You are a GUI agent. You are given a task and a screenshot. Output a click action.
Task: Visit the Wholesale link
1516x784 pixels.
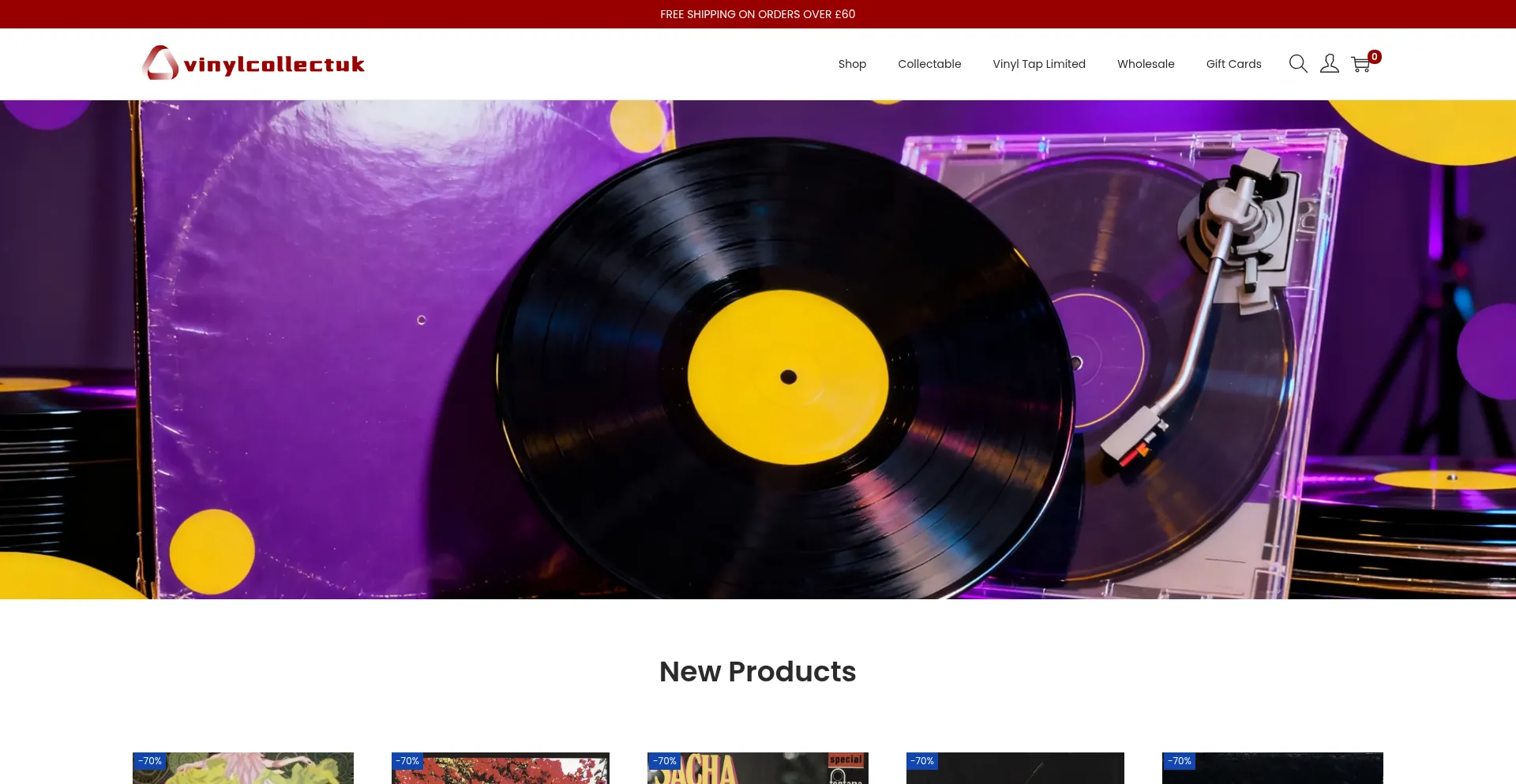pyautogui.click(x=1146, y=64)
